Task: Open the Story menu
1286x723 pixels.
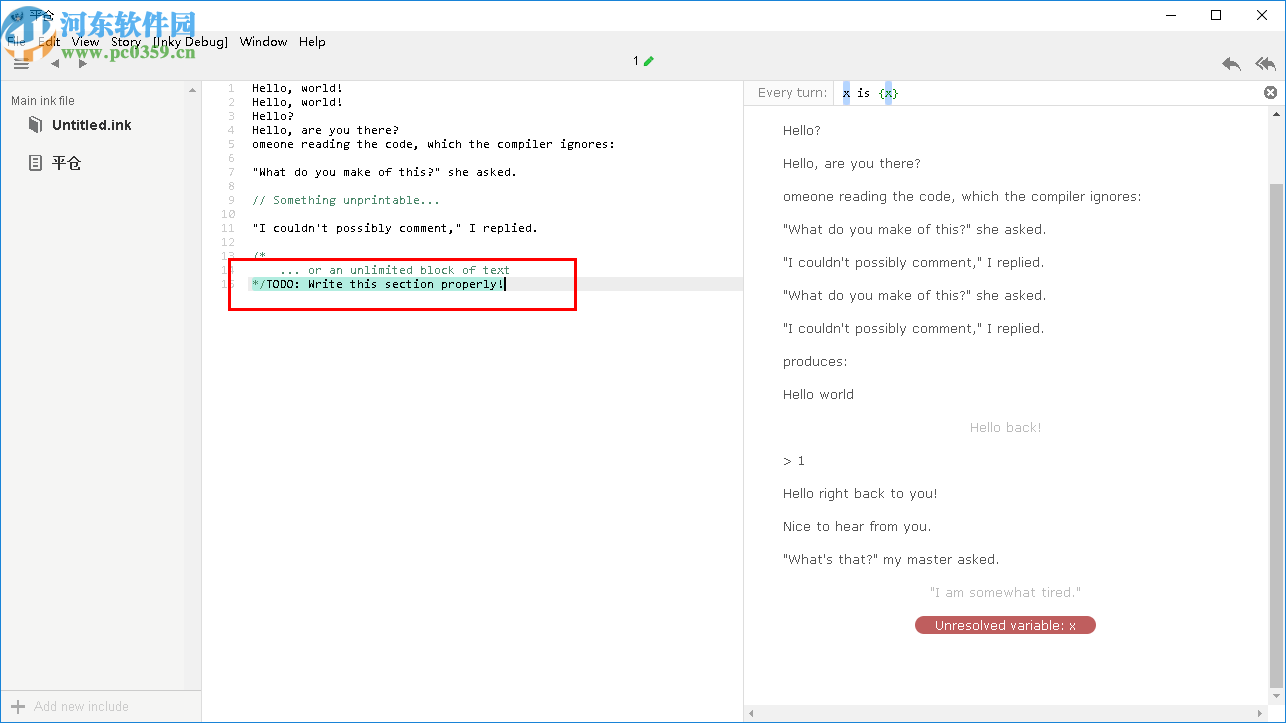Action: pos(126,42)
